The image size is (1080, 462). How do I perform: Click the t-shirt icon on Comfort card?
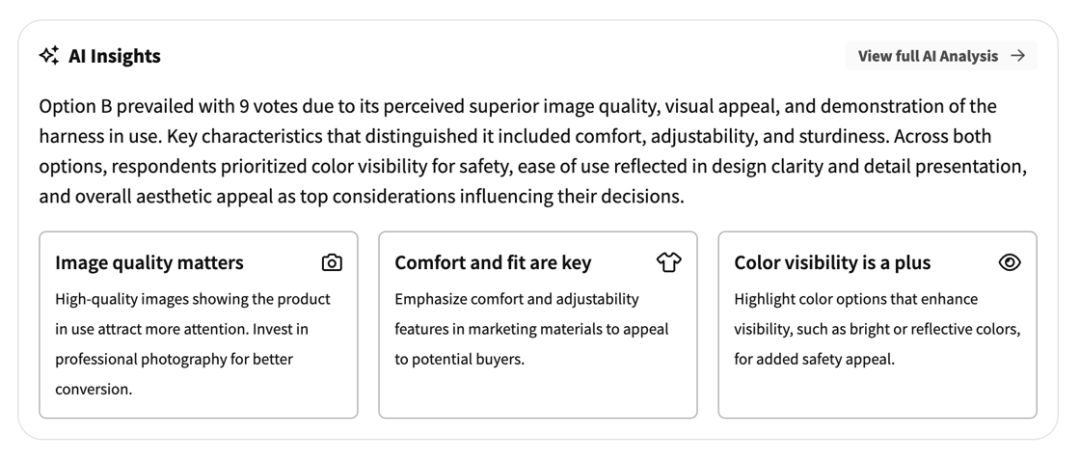668,263
